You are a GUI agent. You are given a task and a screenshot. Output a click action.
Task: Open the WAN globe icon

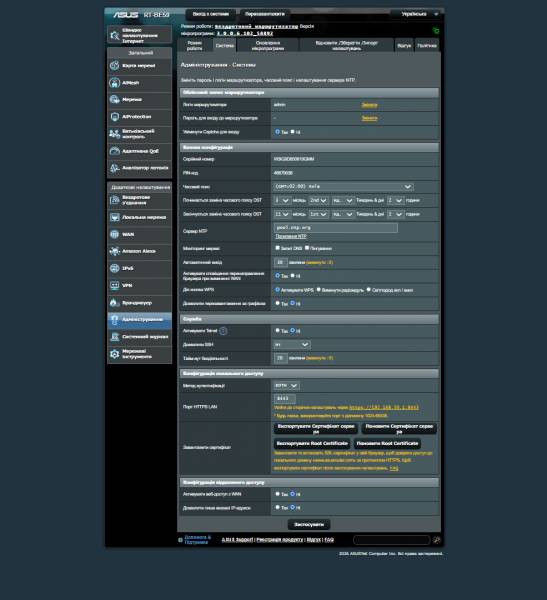point(114,234)
